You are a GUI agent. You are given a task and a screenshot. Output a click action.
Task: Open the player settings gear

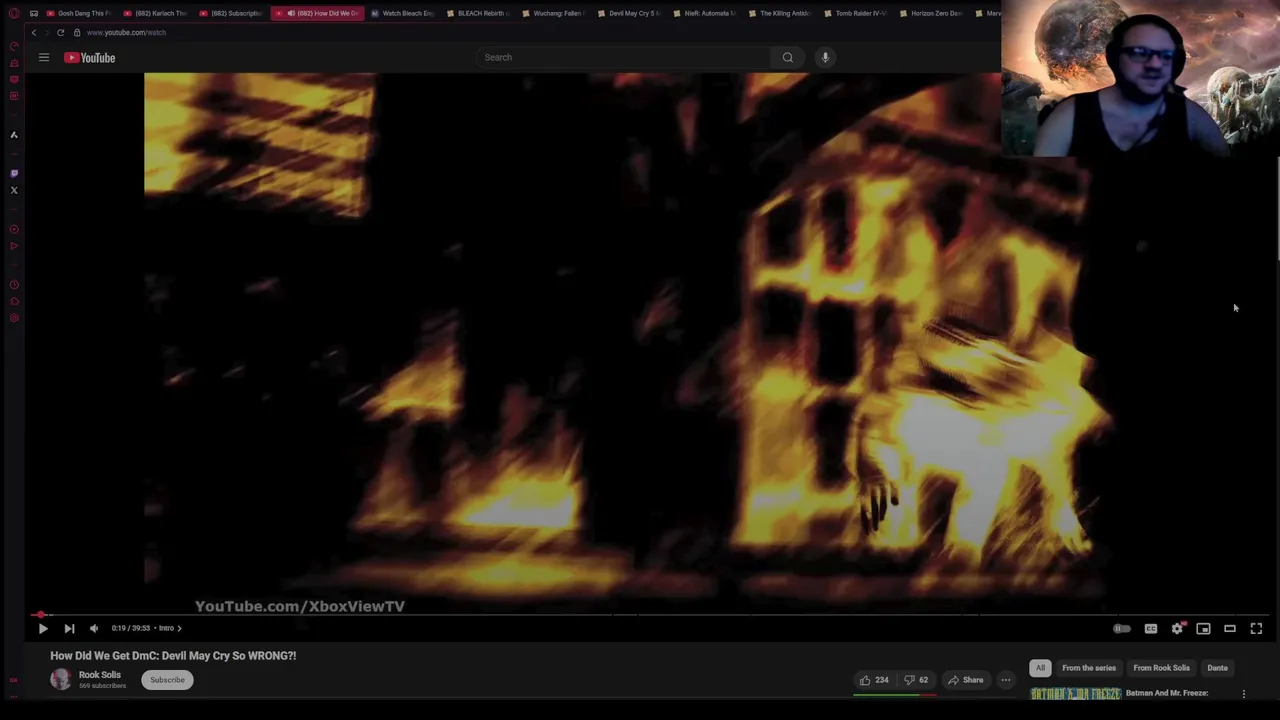click(1177, 629)
